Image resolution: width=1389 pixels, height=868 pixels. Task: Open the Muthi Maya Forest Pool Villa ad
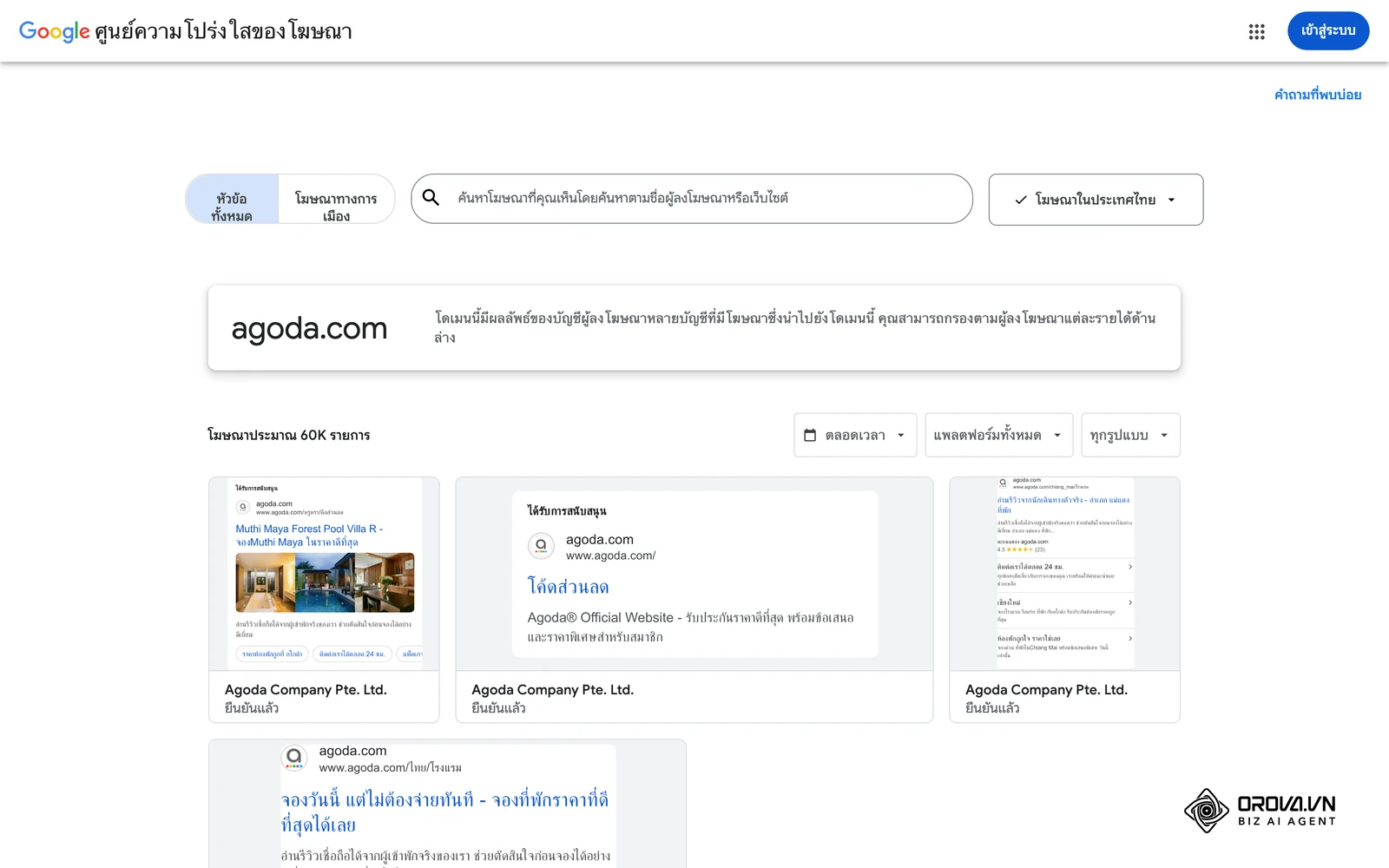pos(324,599)
